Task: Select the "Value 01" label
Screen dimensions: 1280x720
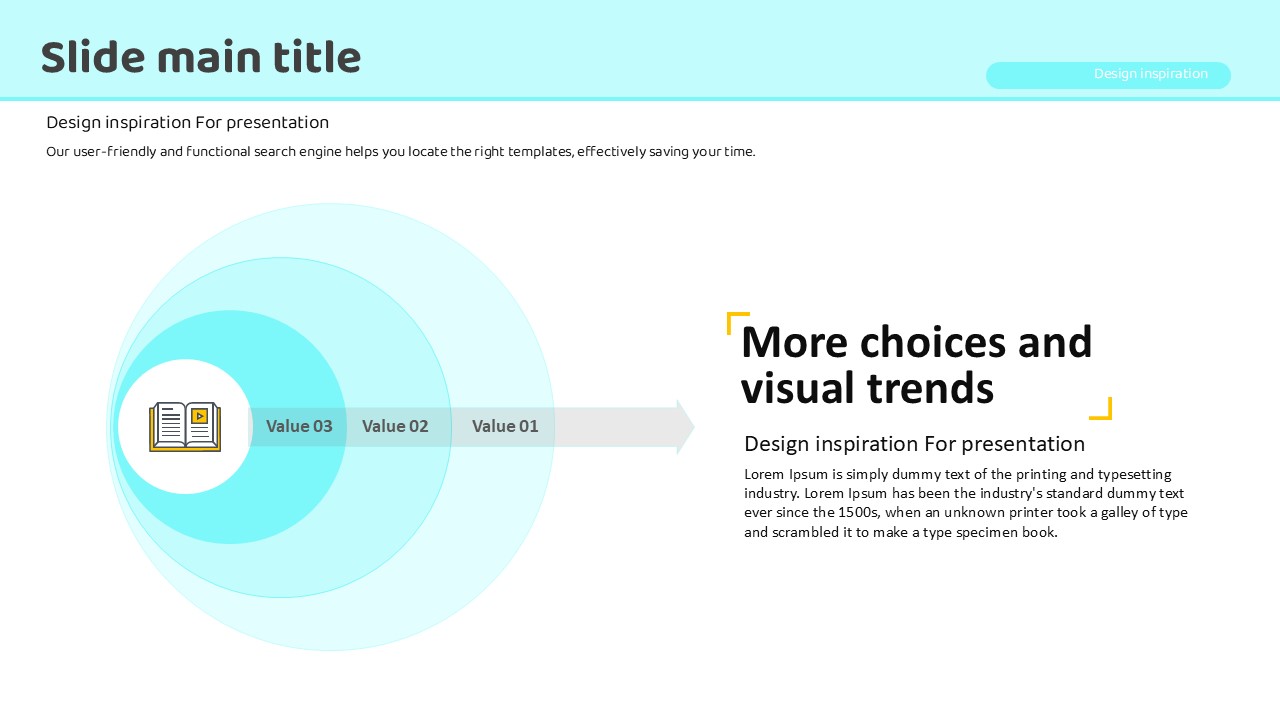Action: point(505,426)
